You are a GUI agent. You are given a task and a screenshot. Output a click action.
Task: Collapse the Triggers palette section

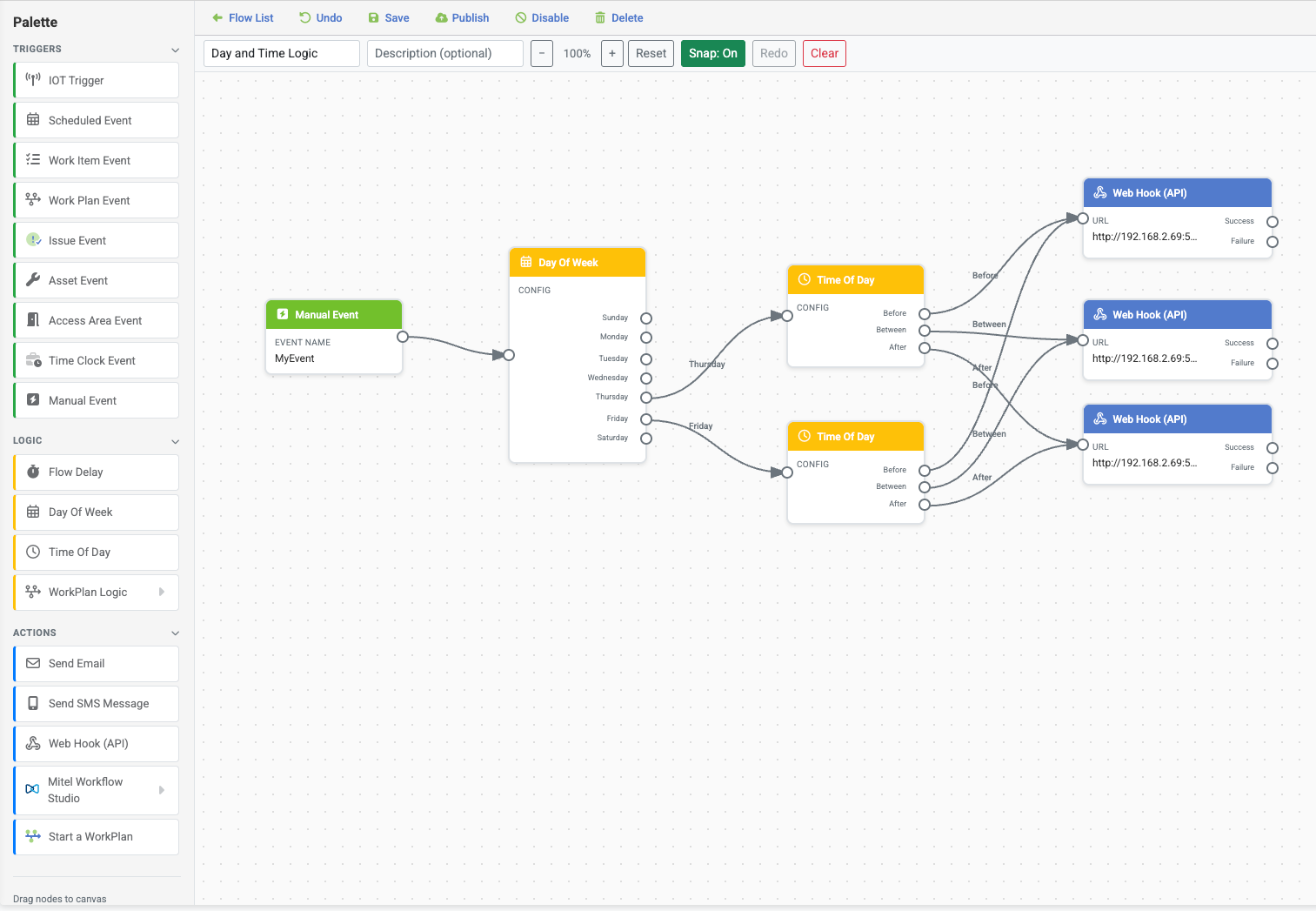[175, 49]
